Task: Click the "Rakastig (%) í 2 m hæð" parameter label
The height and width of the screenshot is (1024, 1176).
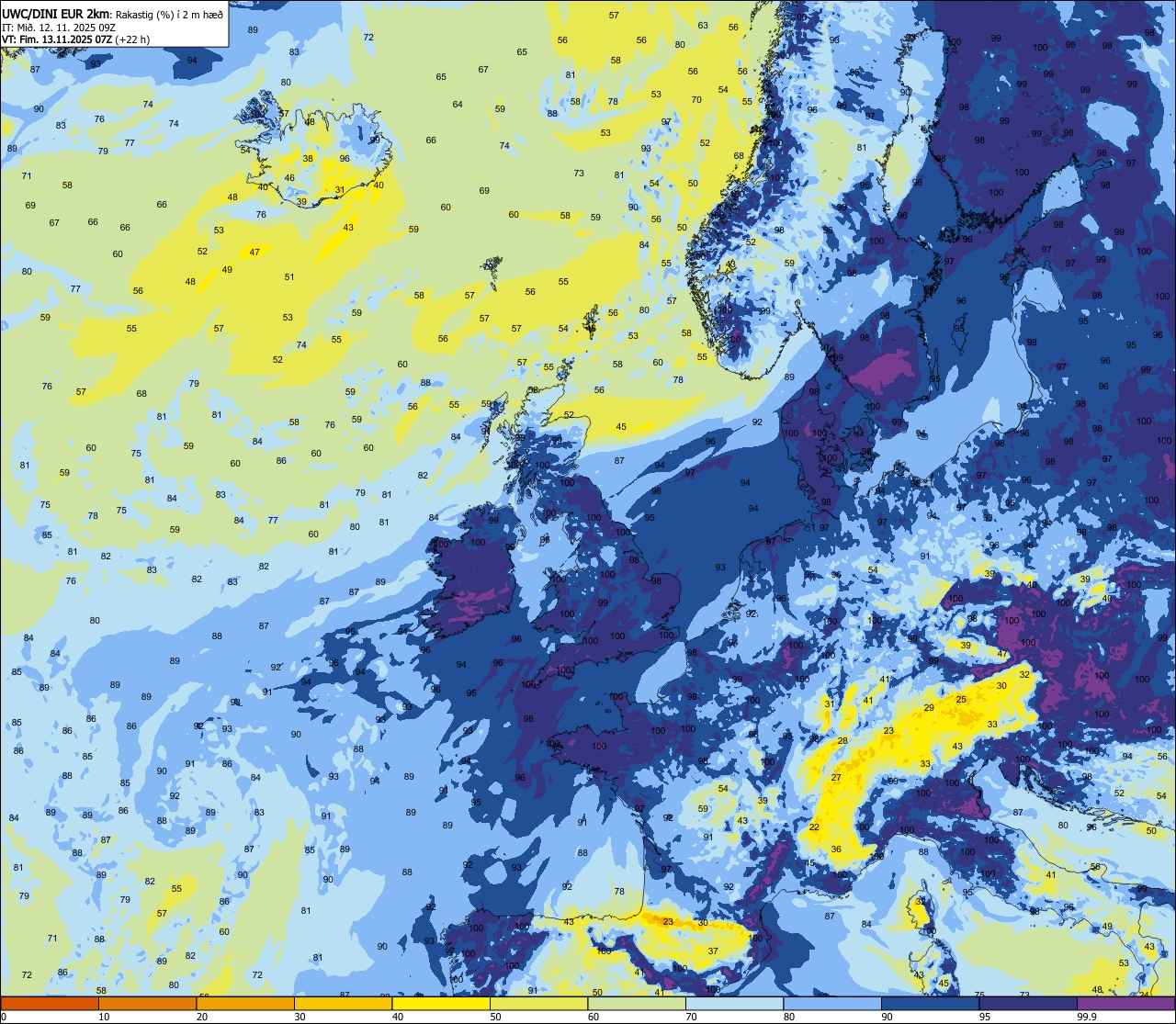Action: tap(169, 13)
